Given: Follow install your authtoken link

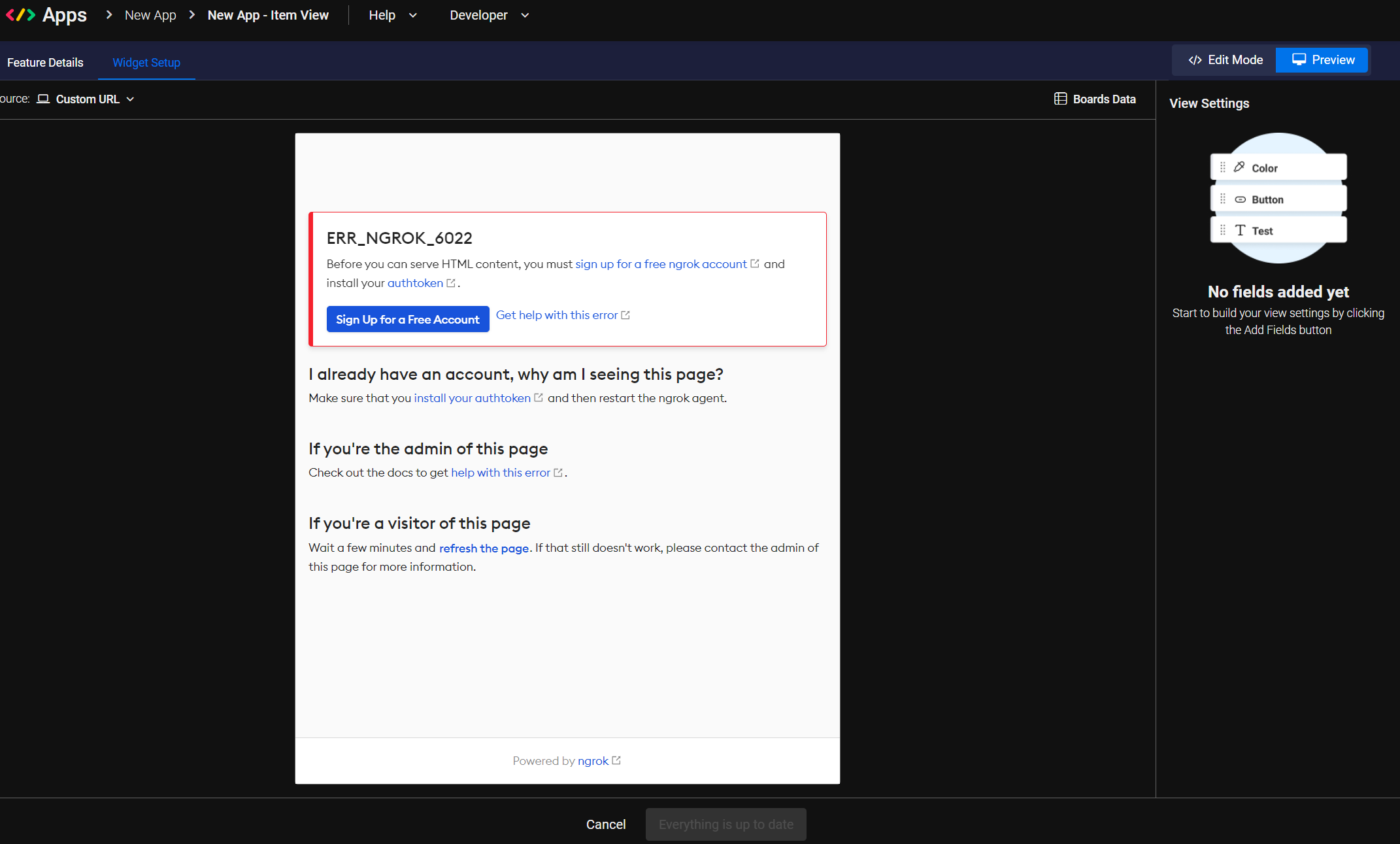Looking at the screenshot, I should (472, 398).
